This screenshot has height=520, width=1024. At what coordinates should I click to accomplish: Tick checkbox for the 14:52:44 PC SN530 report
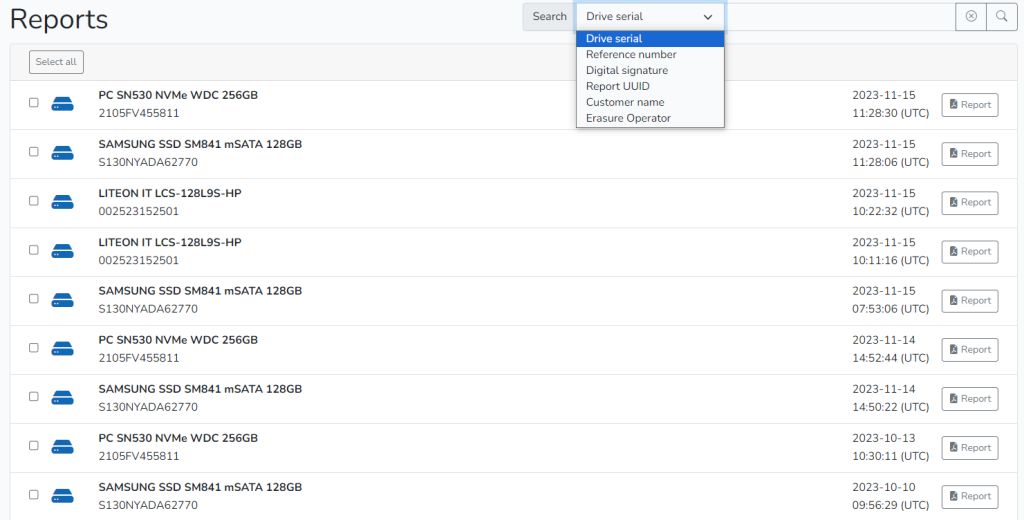pyautogui.click(x=34, y=348)
